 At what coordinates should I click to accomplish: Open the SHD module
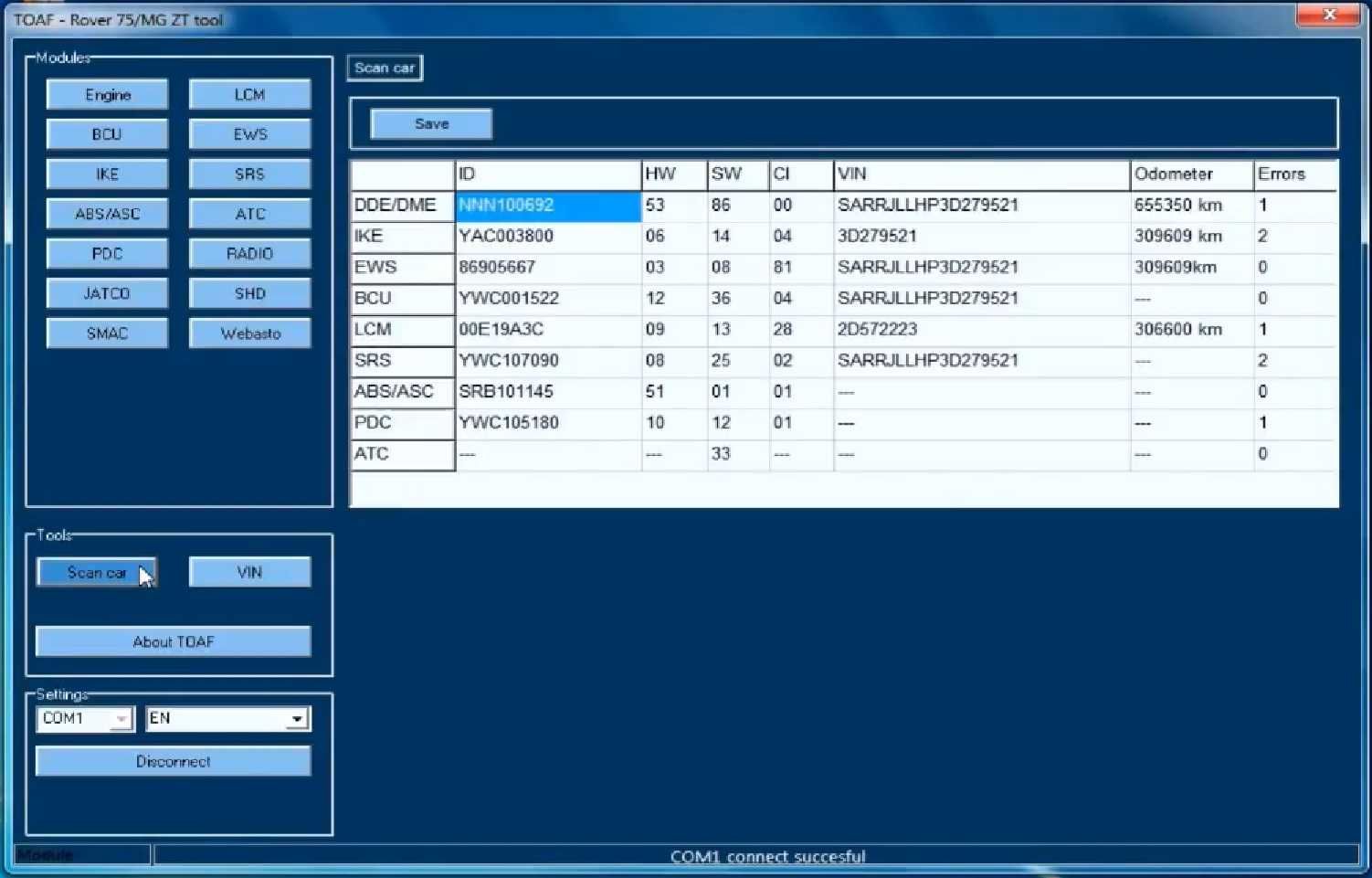[249, 293]
